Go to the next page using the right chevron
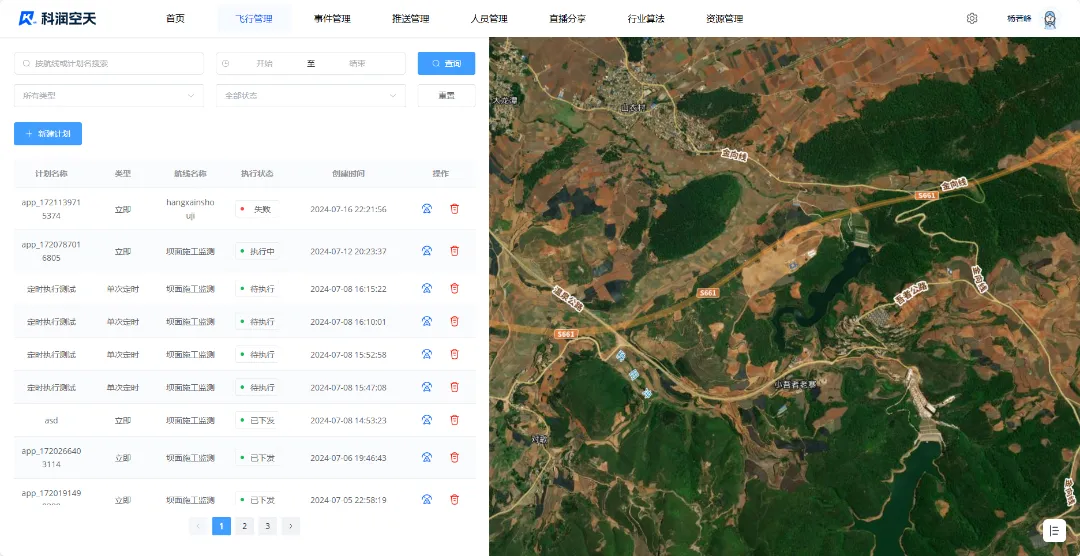This screenshot has width=1080, height=556. (x=290, y=525)
